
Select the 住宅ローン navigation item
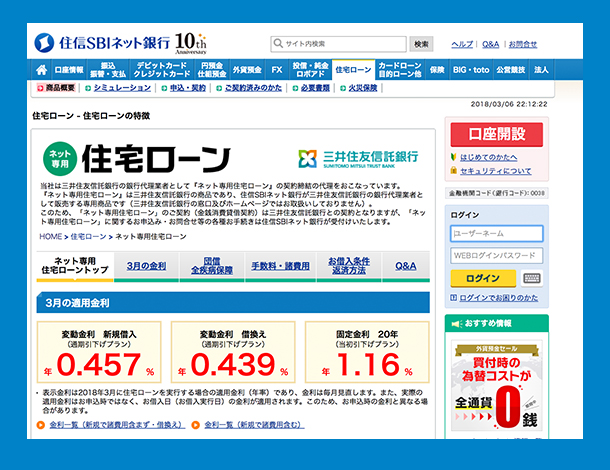[x=353, y=70]
